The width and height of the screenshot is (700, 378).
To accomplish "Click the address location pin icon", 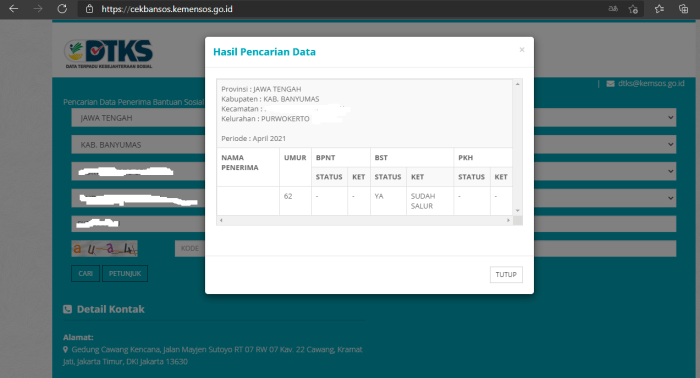I will (x=66, y=349).
